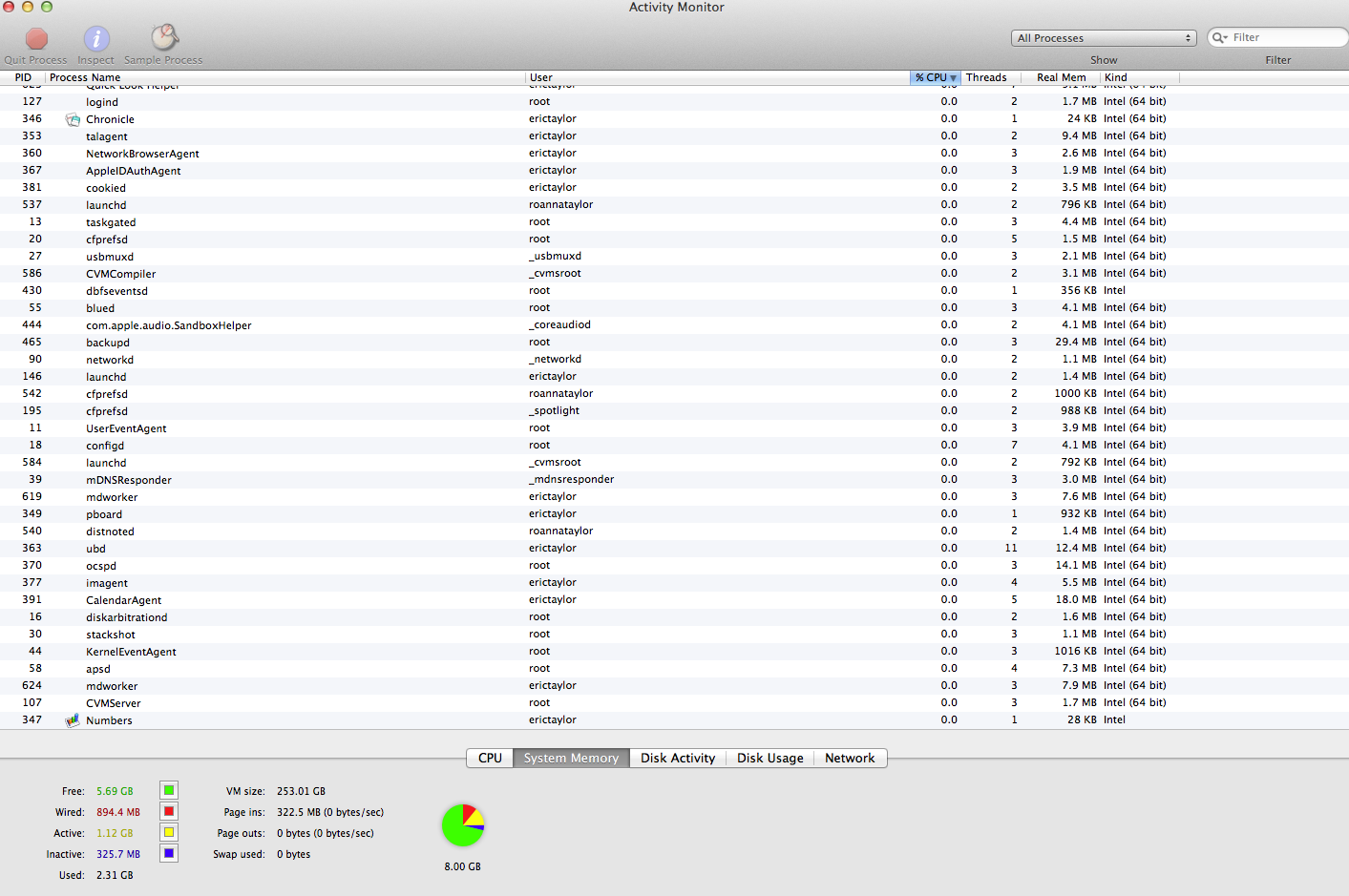
Task: Click the Sample Process icon
Action: pos(164,37)
